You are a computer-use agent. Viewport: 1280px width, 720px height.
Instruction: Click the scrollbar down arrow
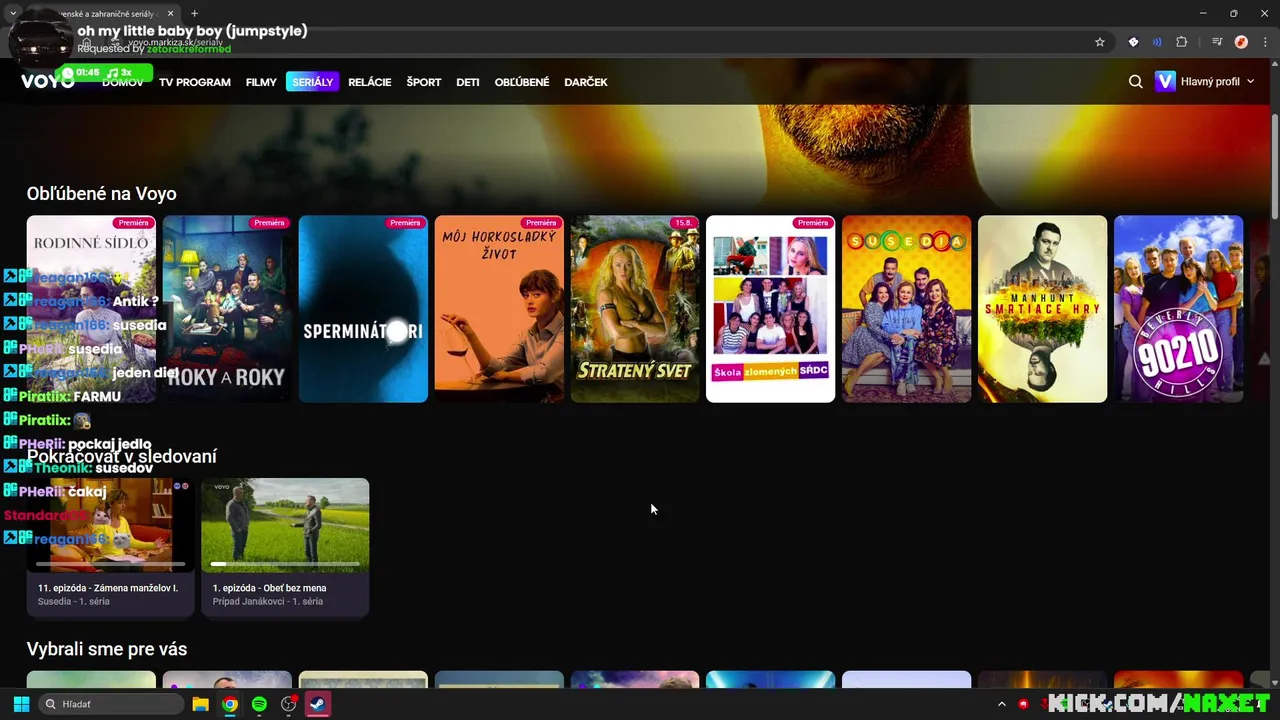(1274, 682)
